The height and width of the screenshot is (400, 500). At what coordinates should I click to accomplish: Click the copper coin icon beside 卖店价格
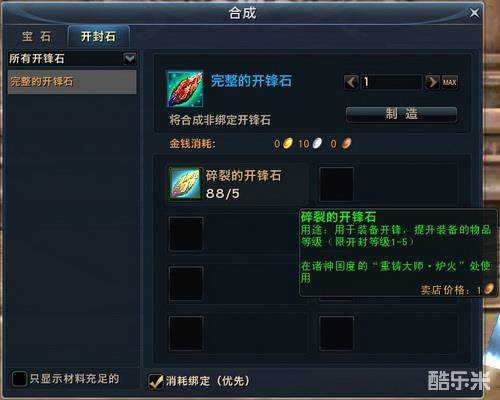pos(489,288)
